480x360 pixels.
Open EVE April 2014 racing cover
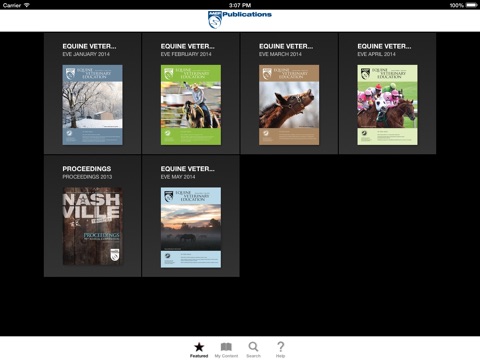tap(387, 105)
